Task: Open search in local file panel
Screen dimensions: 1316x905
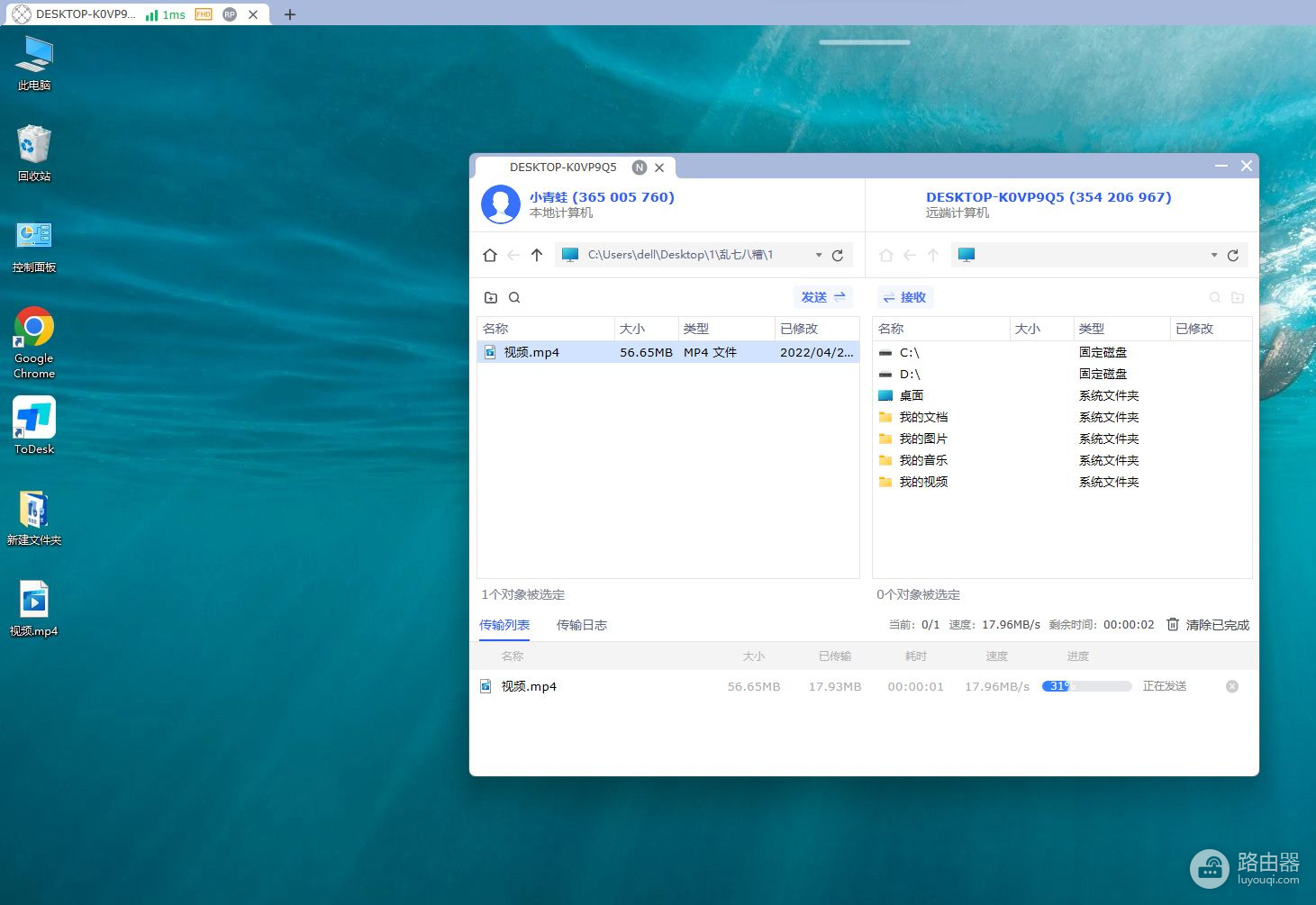Action: 514,298
